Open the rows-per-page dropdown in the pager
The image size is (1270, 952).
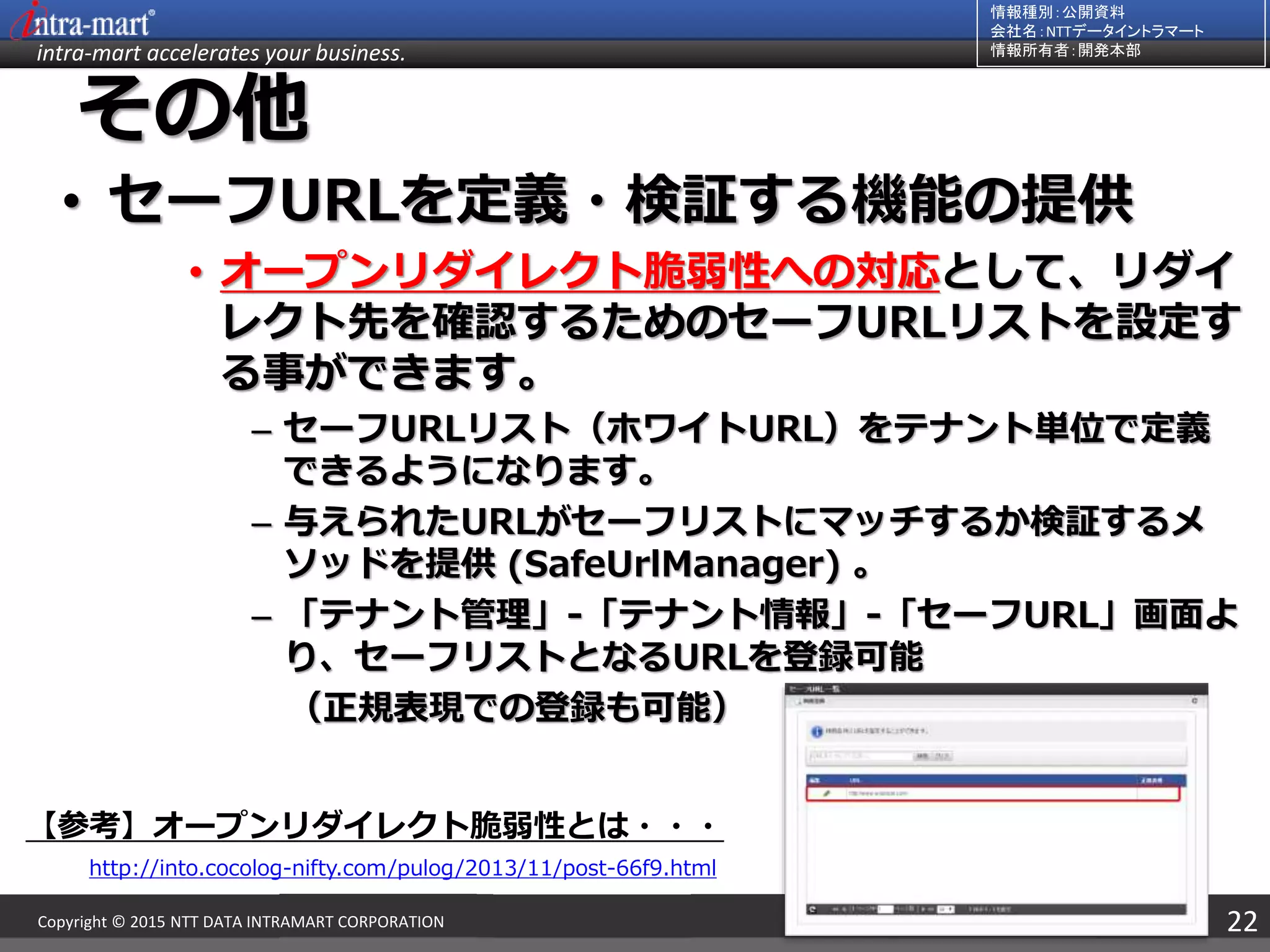coord(946,909)
